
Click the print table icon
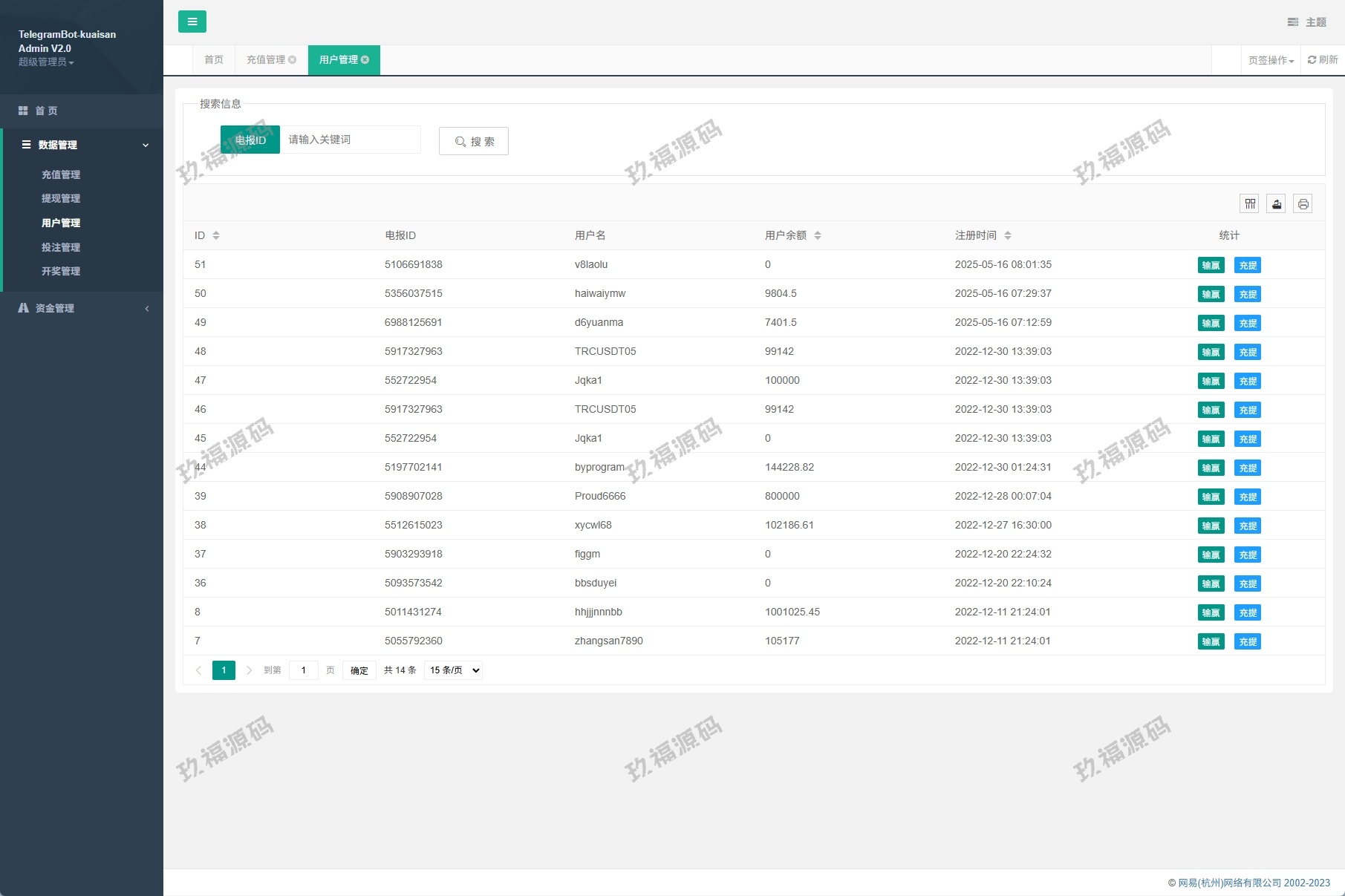coord(1303,203)
